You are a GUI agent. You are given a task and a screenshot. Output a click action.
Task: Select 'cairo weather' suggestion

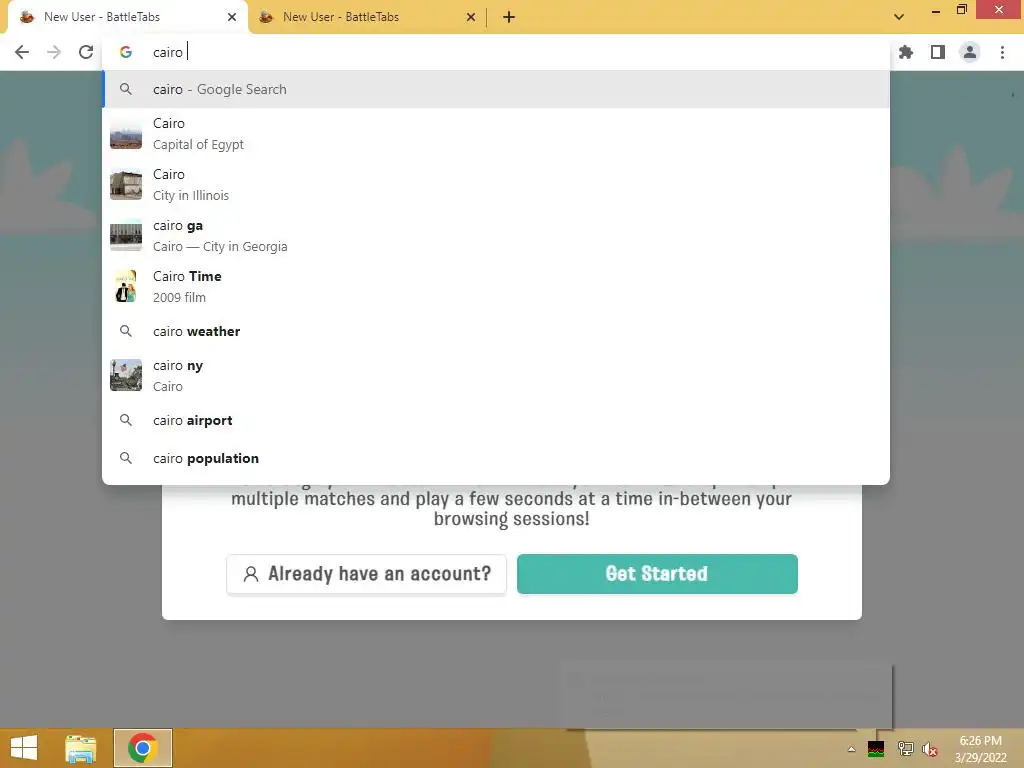[x=496, y=331]
